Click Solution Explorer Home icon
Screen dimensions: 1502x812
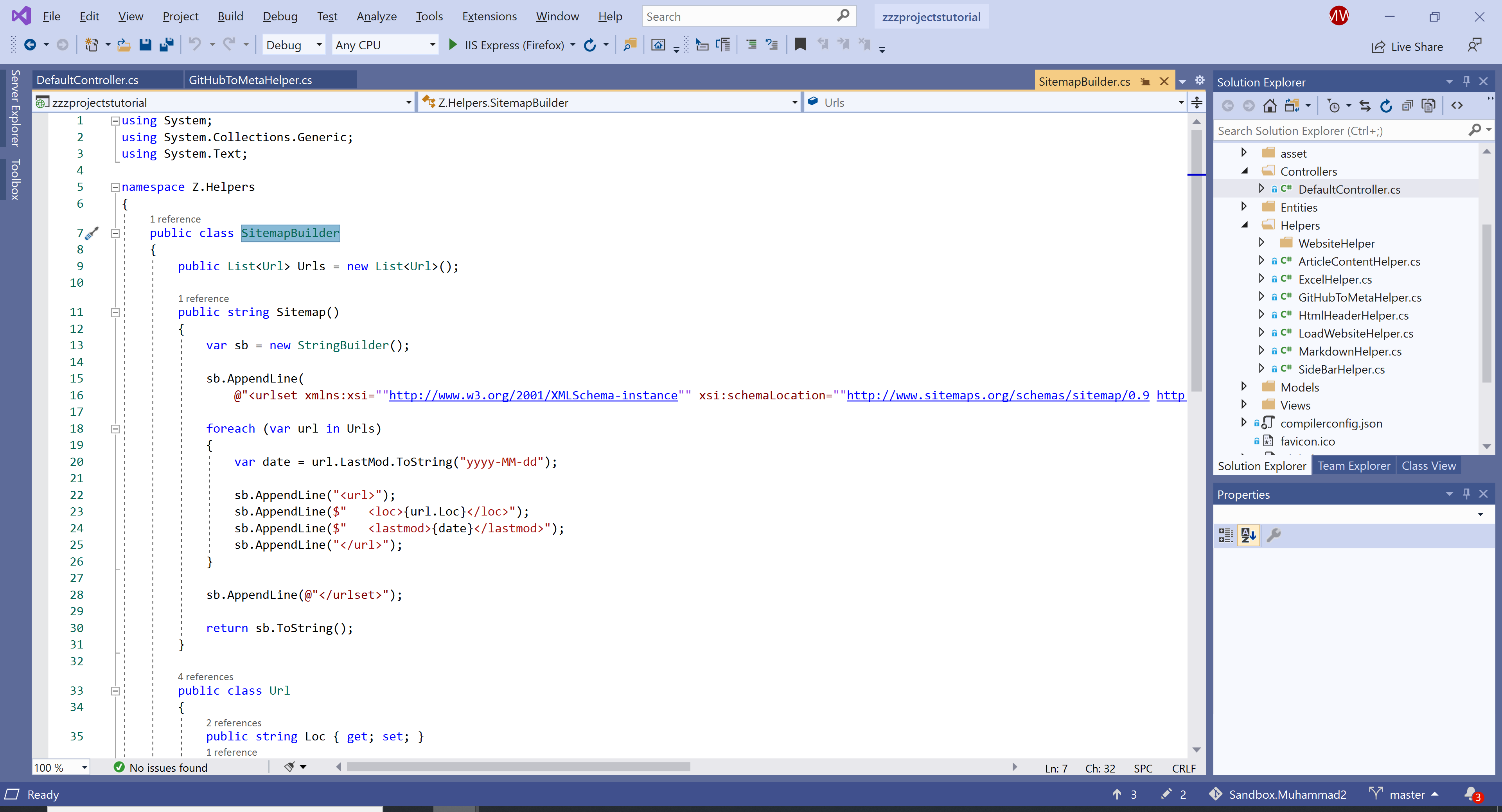(1269, 106)
